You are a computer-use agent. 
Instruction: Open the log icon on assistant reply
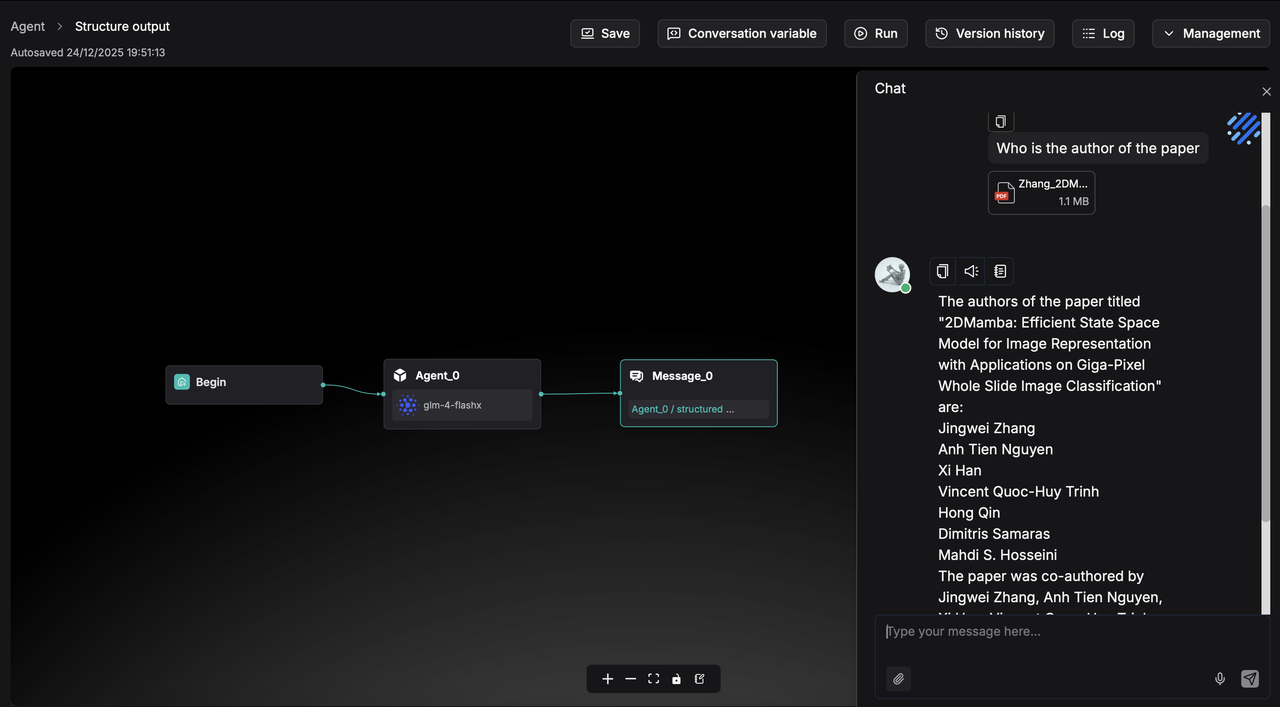tap(1000, 271)
